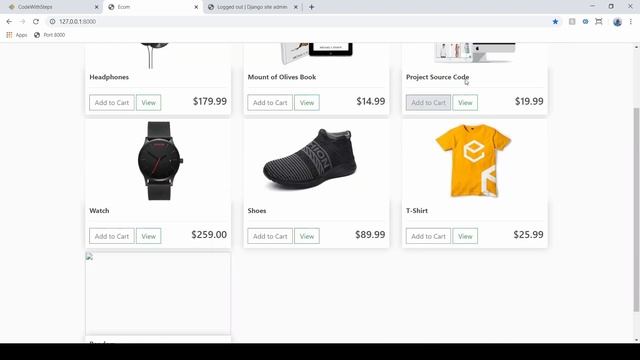View the Mount of Olives Book product
This screenshot has height=360, width=640.
click(x=307, y=102)
